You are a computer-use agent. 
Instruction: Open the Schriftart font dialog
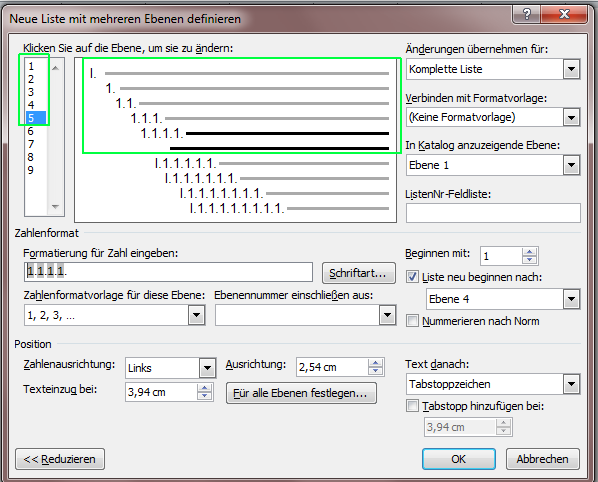click(358, 273)
